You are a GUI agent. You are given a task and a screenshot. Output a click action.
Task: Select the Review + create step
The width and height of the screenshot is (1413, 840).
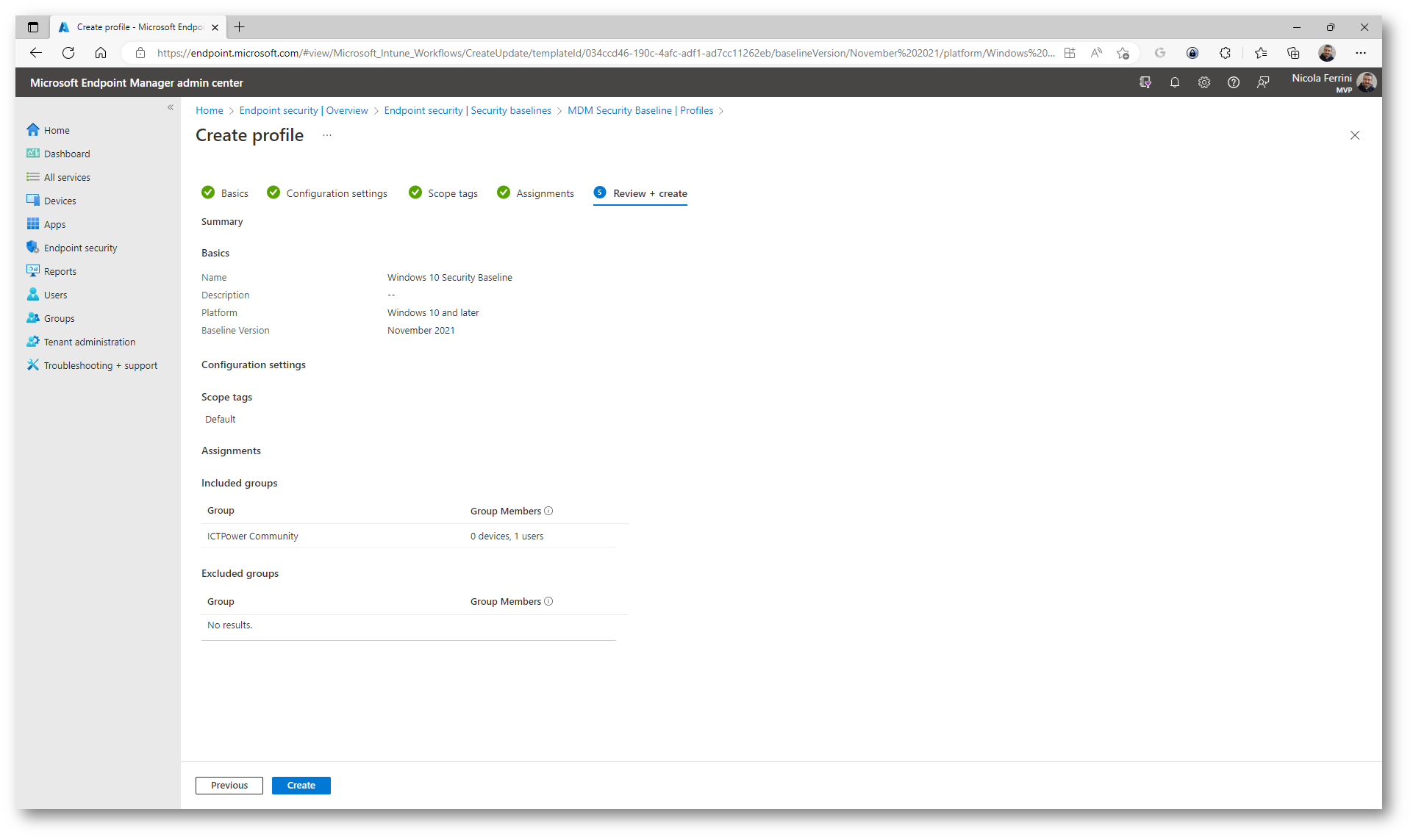pos(640,193)
